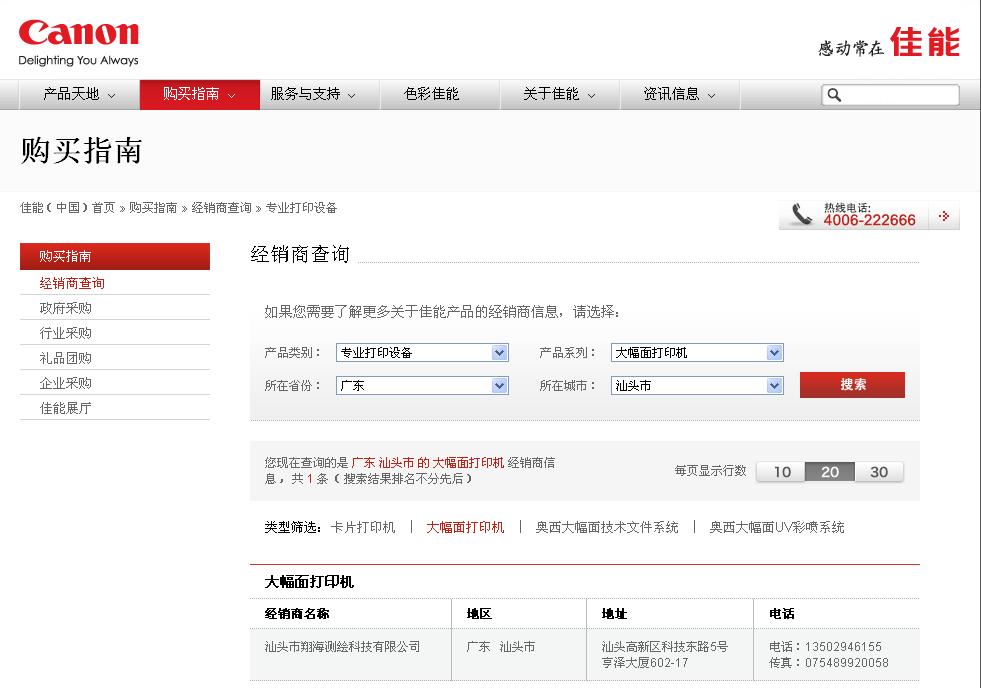Click the 经销商查询 breadcrumb link
This screenshot has height=688, width=981.
(x=221, y=208)
